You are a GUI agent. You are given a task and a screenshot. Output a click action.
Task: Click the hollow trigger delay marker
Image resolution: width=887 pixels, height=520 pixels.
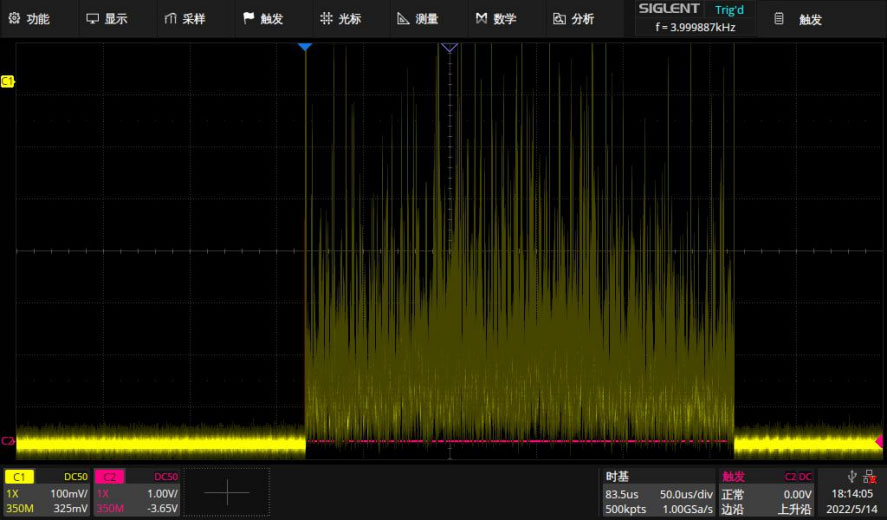coord(449,48)
